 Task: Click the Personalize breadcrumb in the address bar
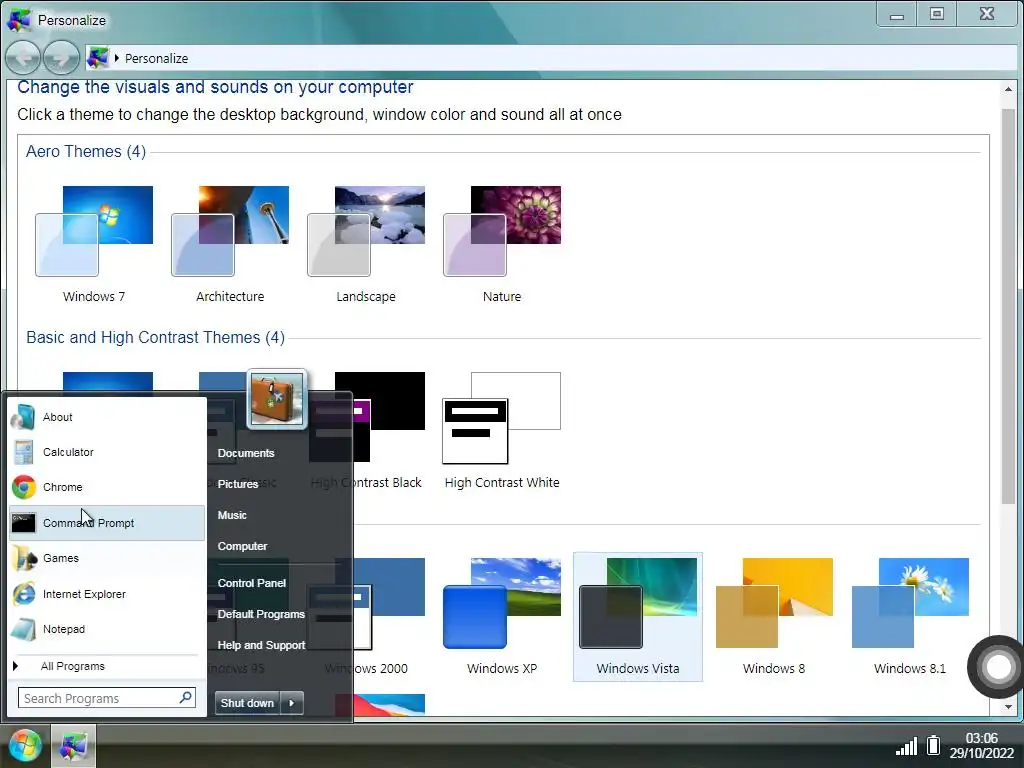156,58
